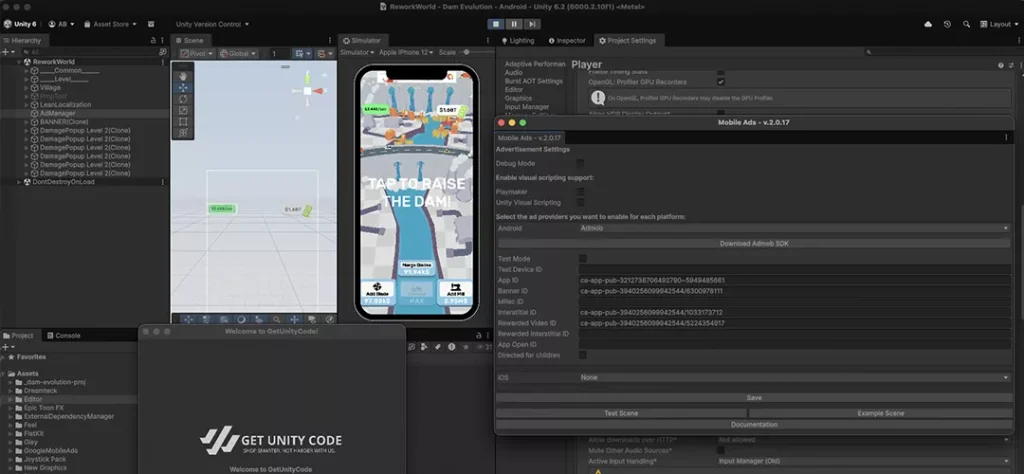The width and height of the screenshot is (1024, 474).
Task: Open the Mobile Ads window options menu
Action: [x=1006, y=137]
